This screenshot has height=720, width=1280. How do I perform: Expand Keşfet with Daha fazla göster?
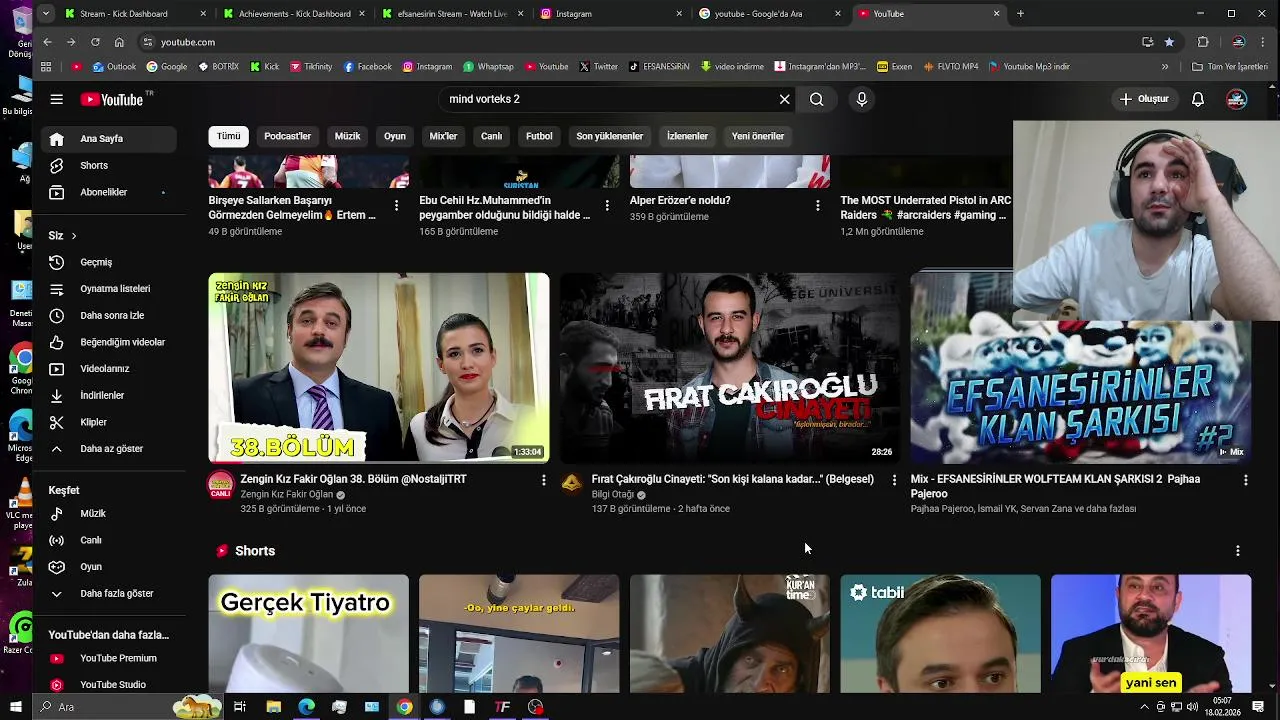tap(109, 593)
